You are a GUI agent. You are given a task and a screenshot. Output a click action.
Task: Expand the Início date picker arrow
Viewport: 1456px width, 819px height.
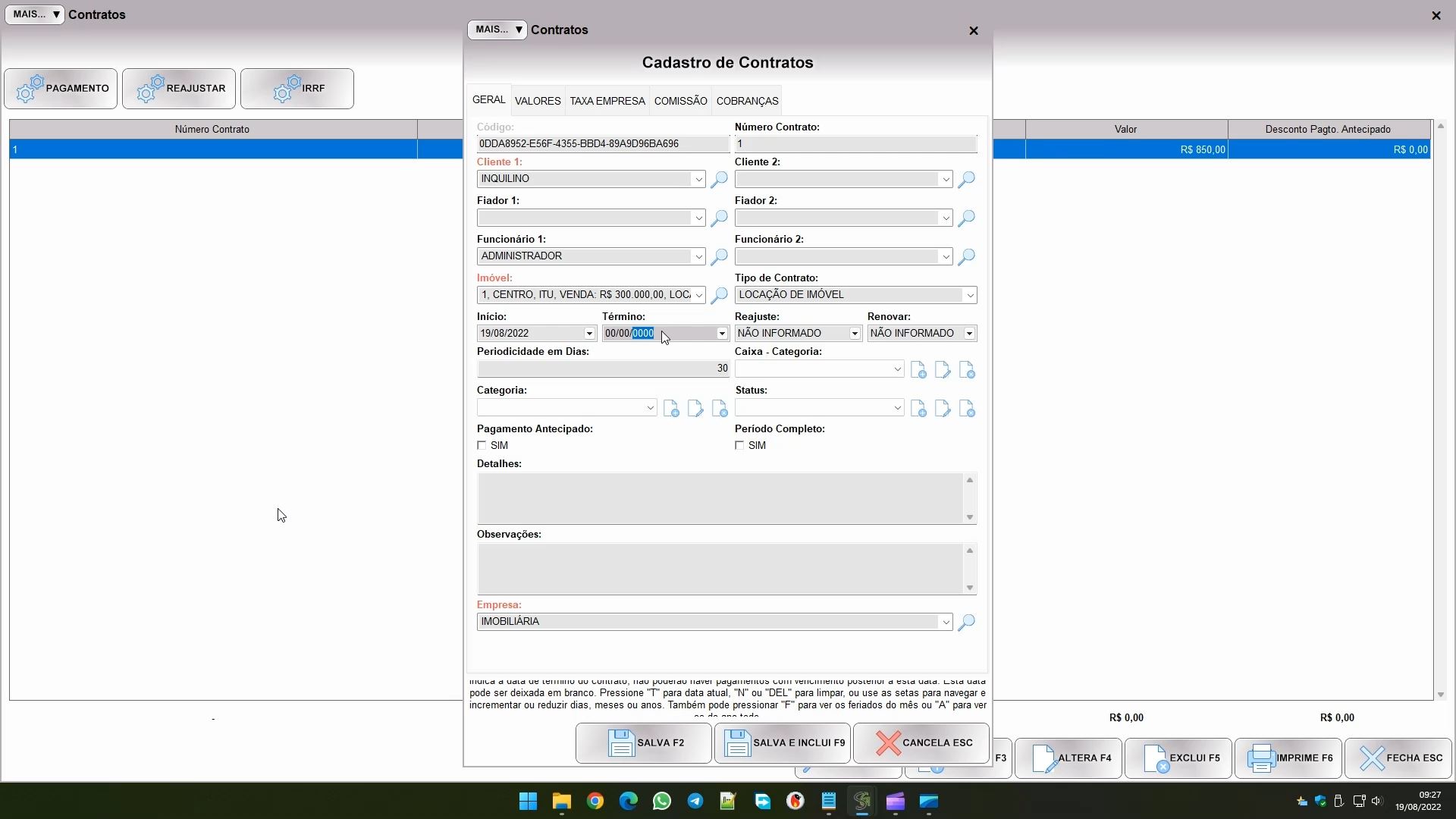[588, 334]
